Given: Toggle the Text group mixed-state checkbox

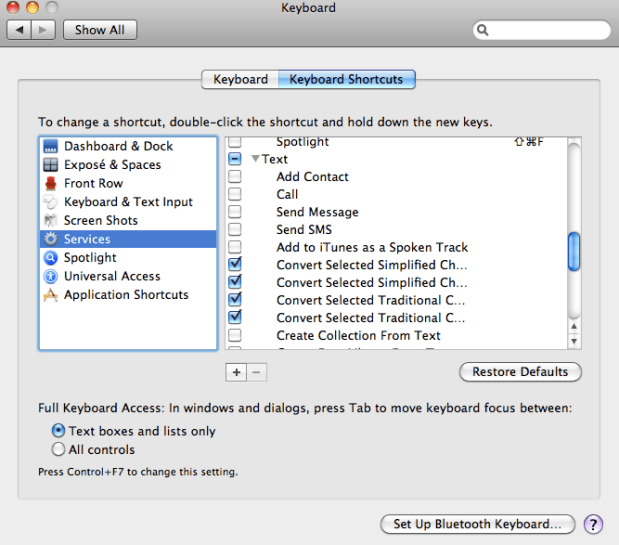Looking at the screenshot, I should coord(234,159).
